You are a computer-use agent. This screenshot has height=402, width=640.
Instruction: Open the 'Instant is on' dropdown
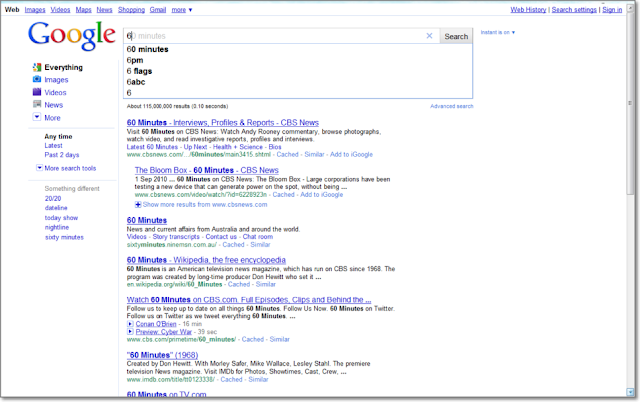click(498, 32)
